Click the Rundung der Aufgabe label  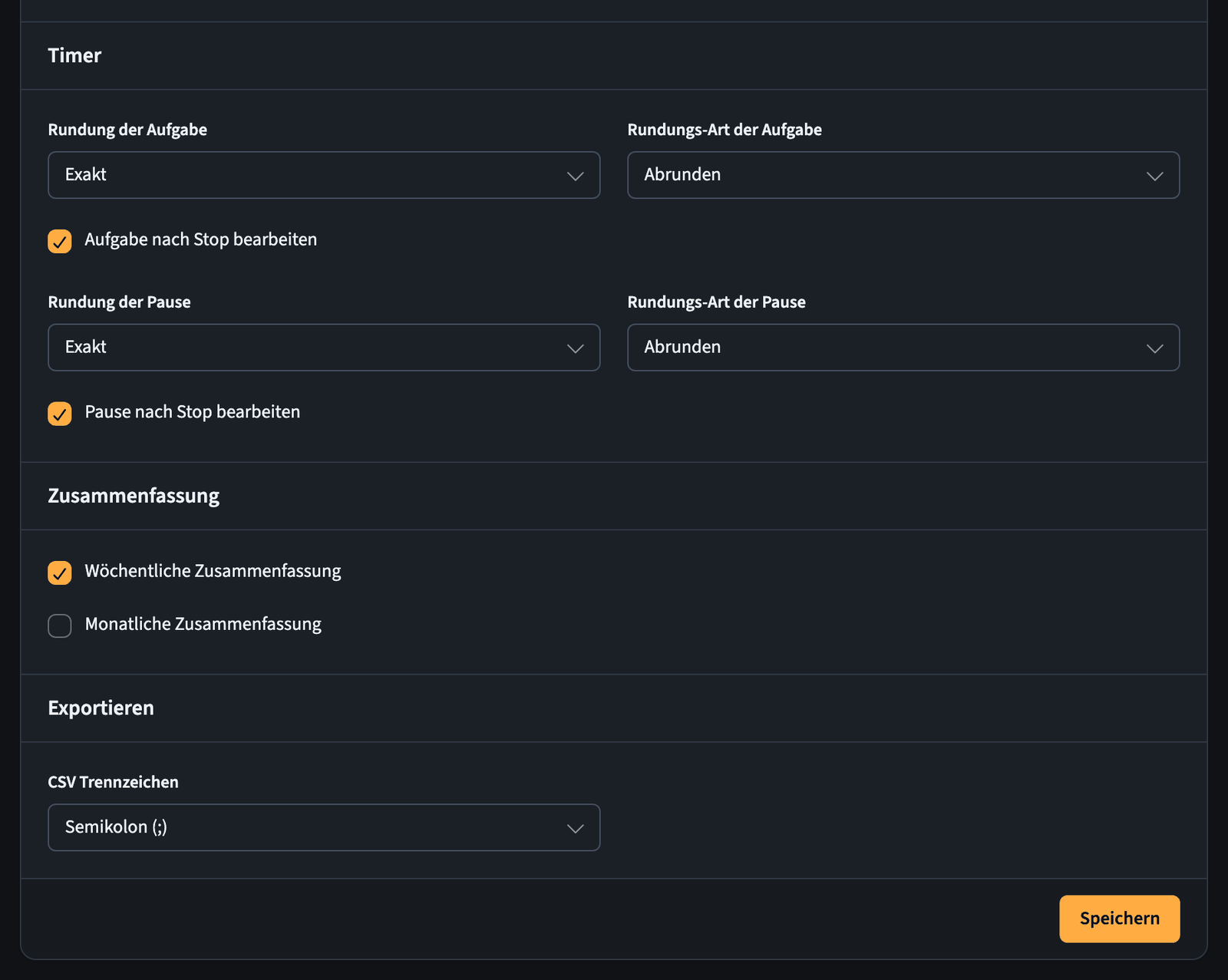(x=127, y=130)
